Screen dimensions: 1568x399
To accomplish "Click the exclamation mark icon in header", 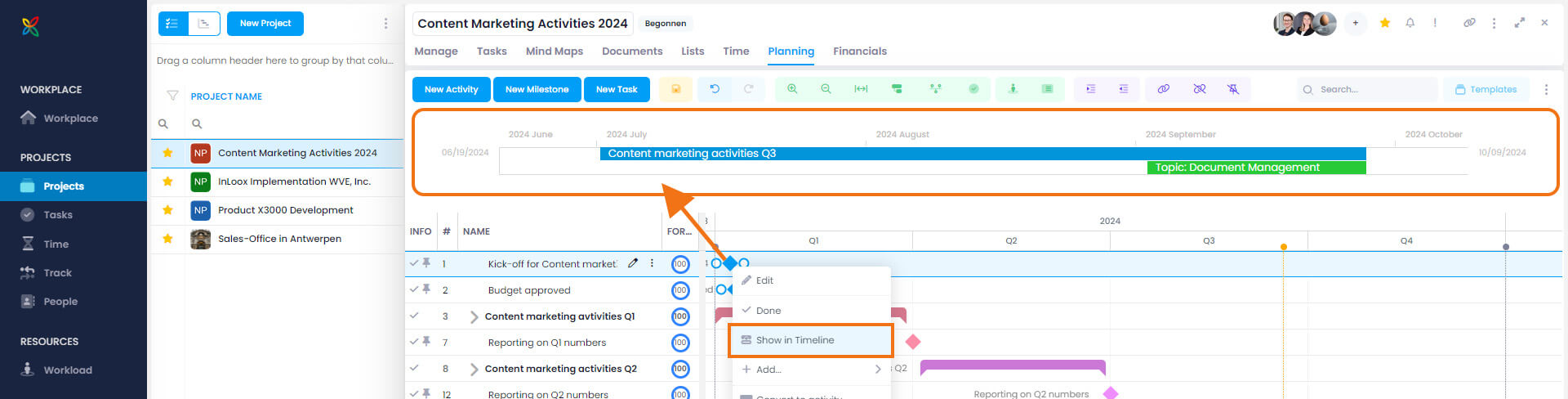I will pyautogui.click(x=1435, y=23).
